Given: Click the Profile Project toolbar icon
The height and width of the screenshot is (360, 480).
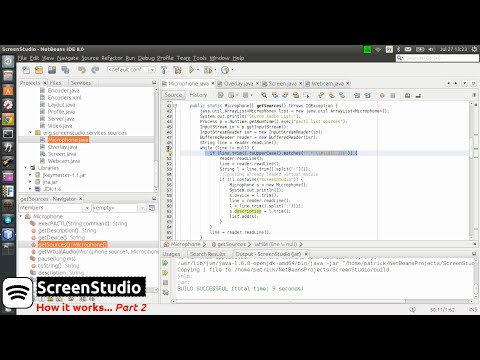Looking at the screenshot, I should click(x=225, y=70).
